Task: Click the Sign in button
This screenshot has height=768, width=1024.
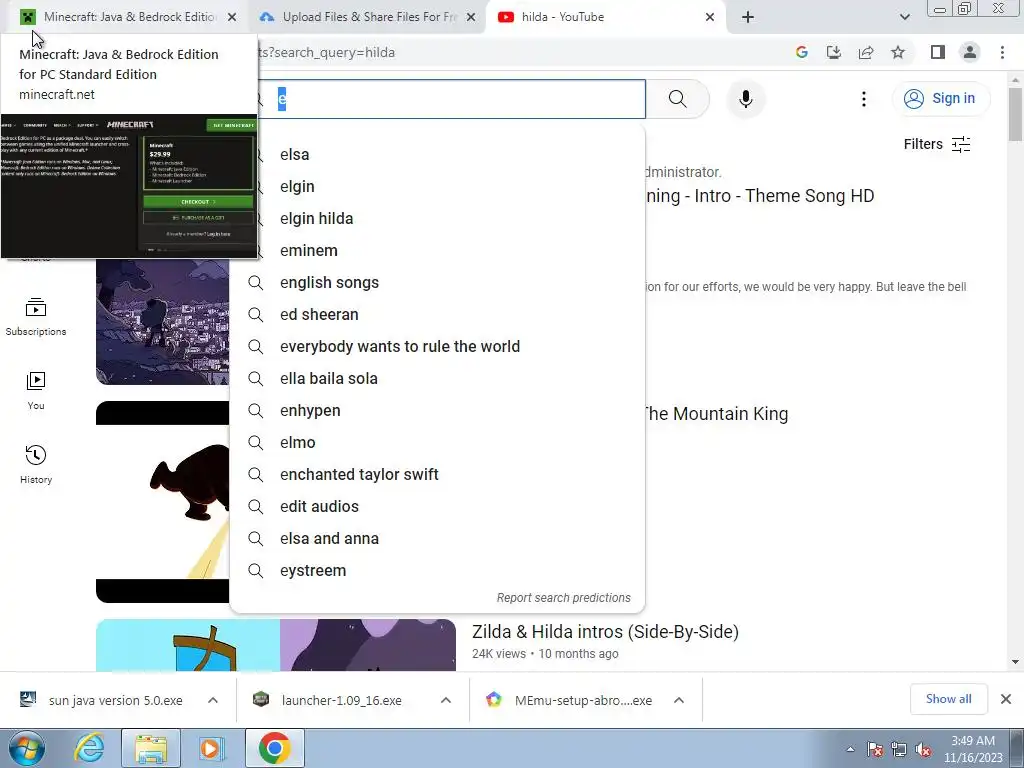Action: click(x=940, y=99)
